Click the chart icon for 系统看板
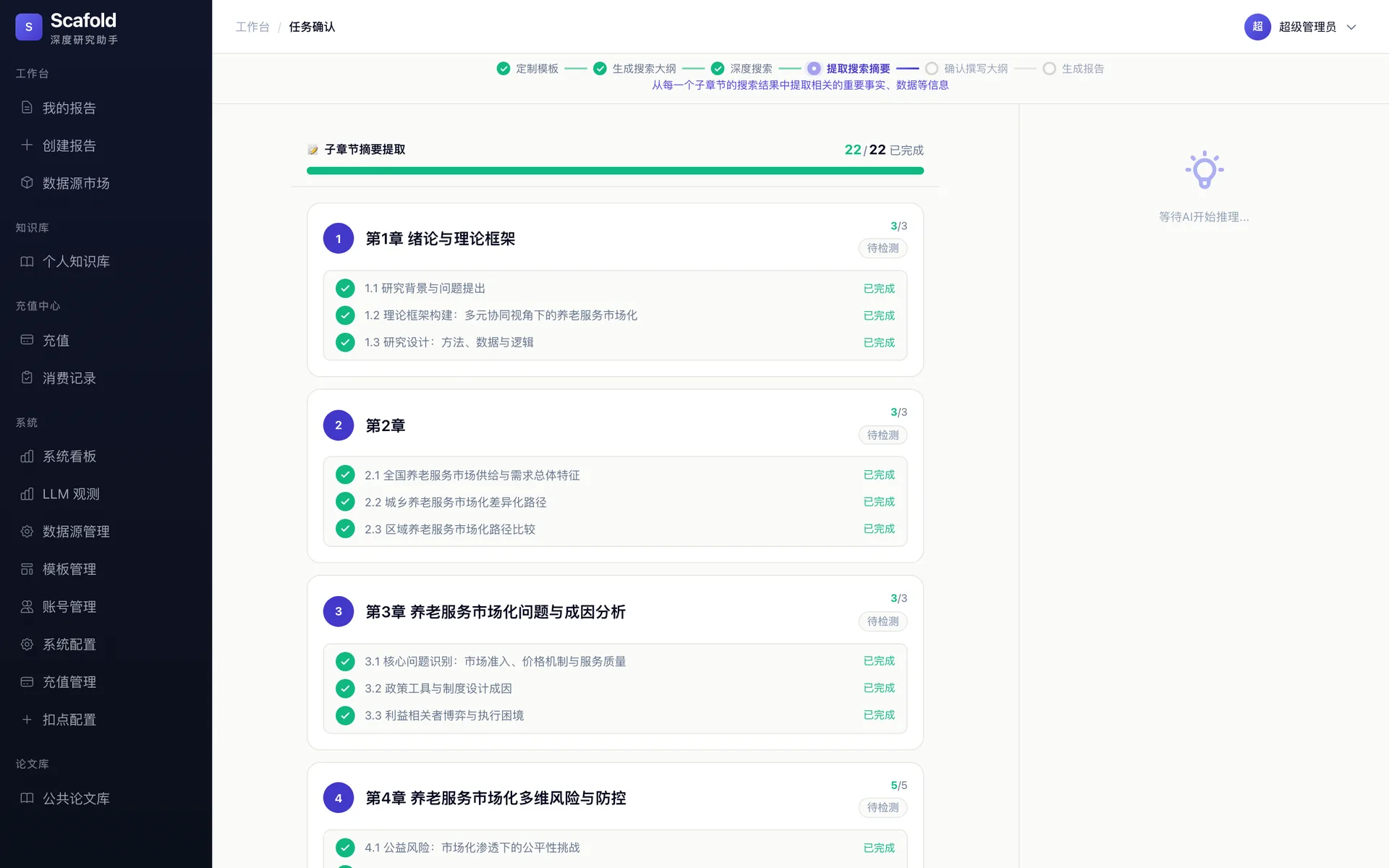The height and width of the screenshot is (868, 1389). coord(27,456)
